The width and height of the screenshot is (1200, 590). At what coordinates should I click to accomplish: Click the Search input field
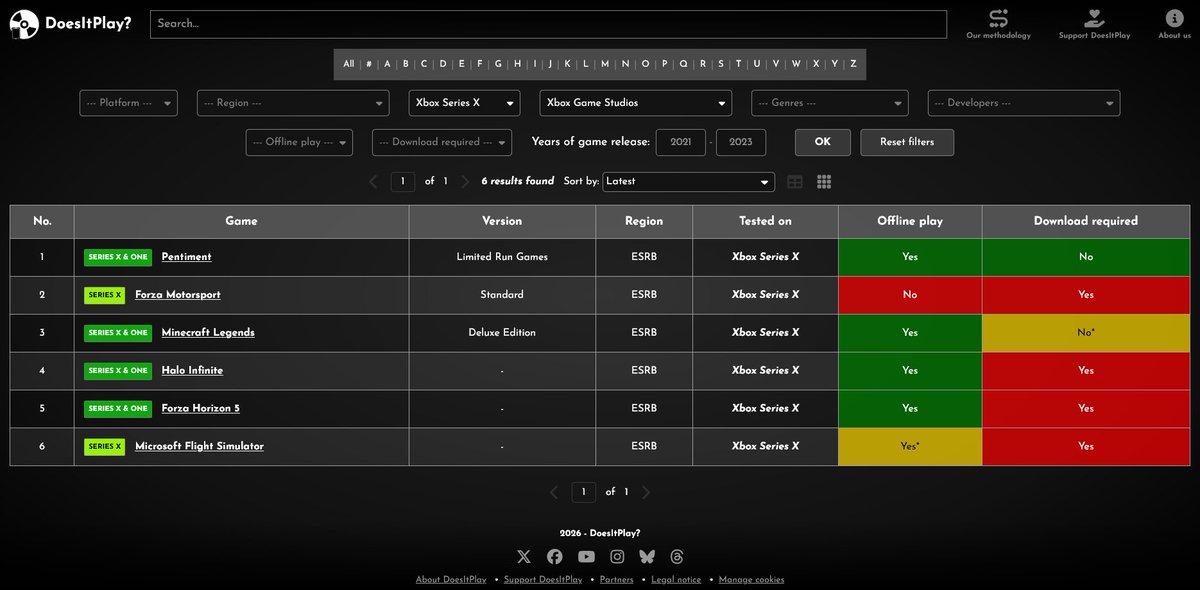point(548,24)
